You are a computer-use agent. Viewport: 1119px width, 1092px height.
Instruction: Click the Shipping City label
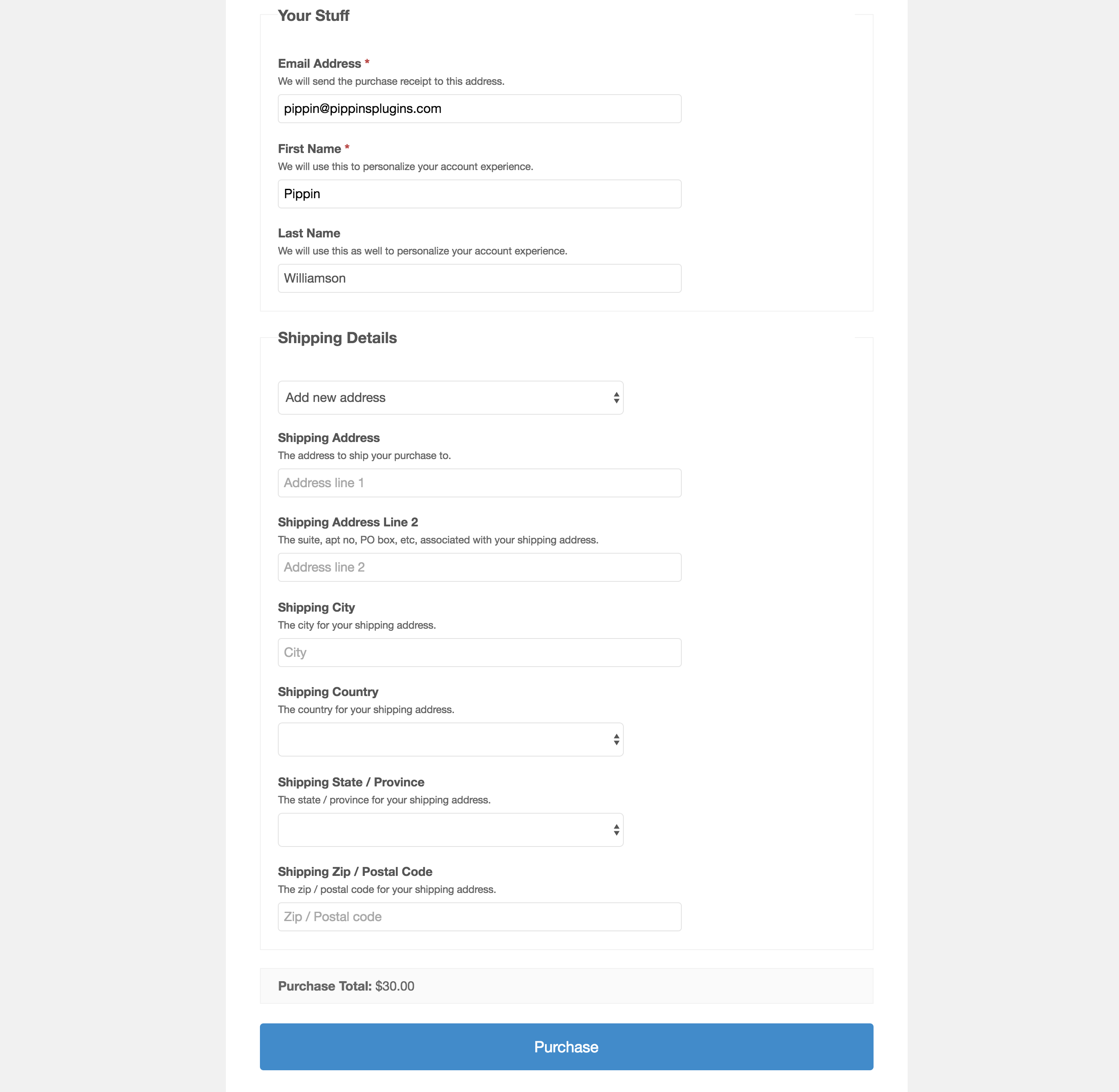click(x=316, y=607)
